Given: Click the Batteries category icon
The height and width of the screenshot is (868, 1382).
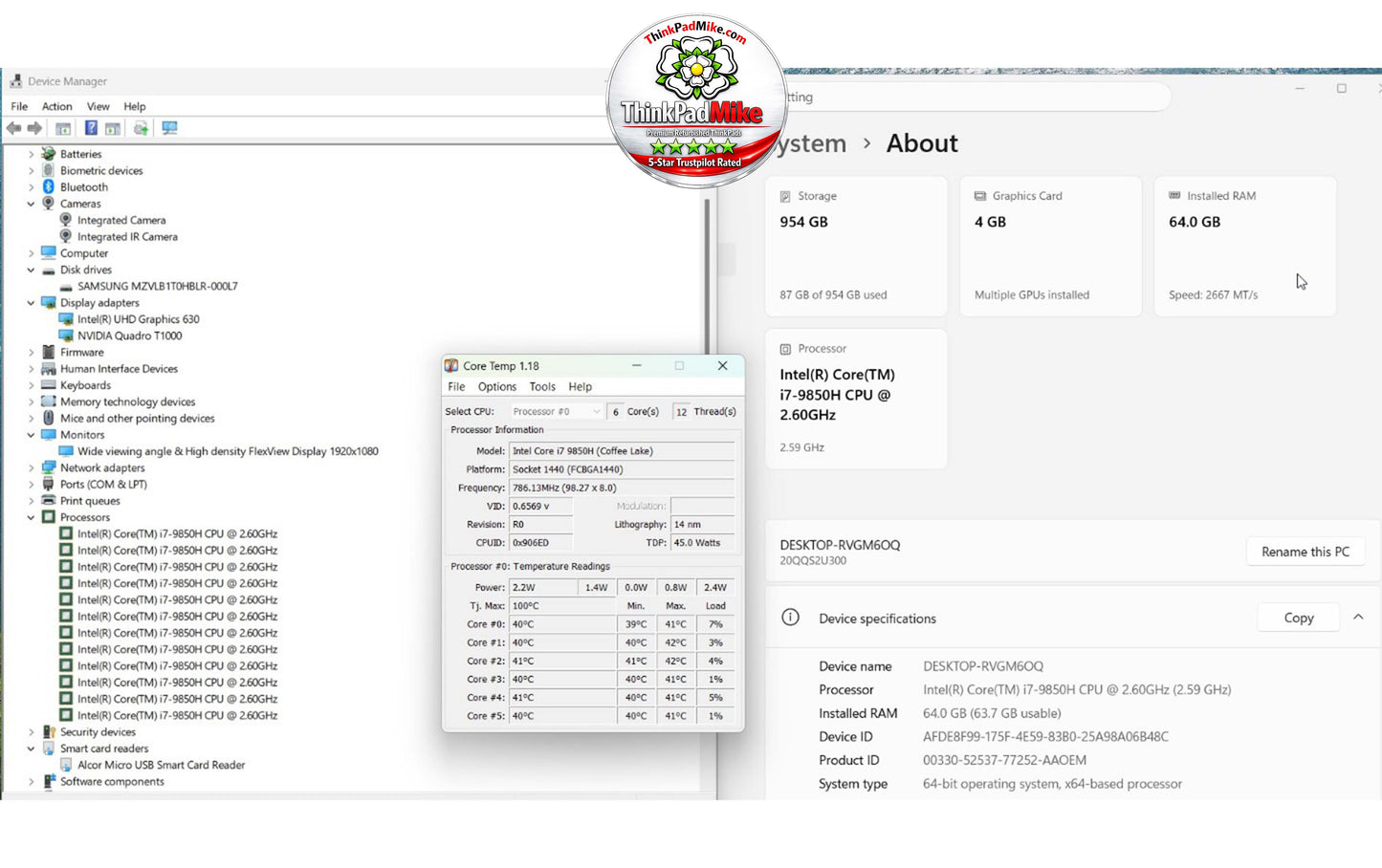Looking at the screenshot, I should click(x=49, y=154).
